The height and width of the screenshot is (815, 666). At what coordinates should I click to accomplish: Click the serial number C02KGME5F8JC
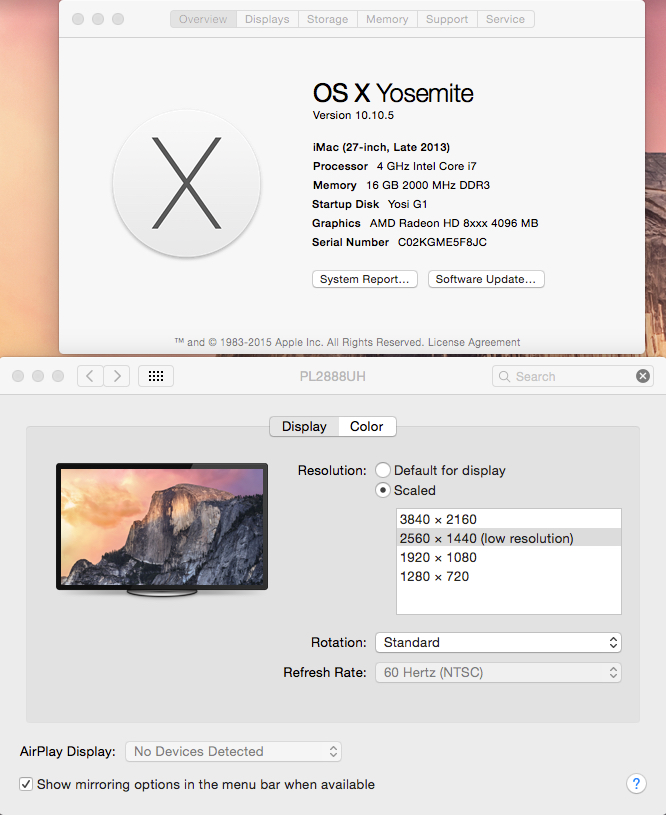(x=442, y=242)
